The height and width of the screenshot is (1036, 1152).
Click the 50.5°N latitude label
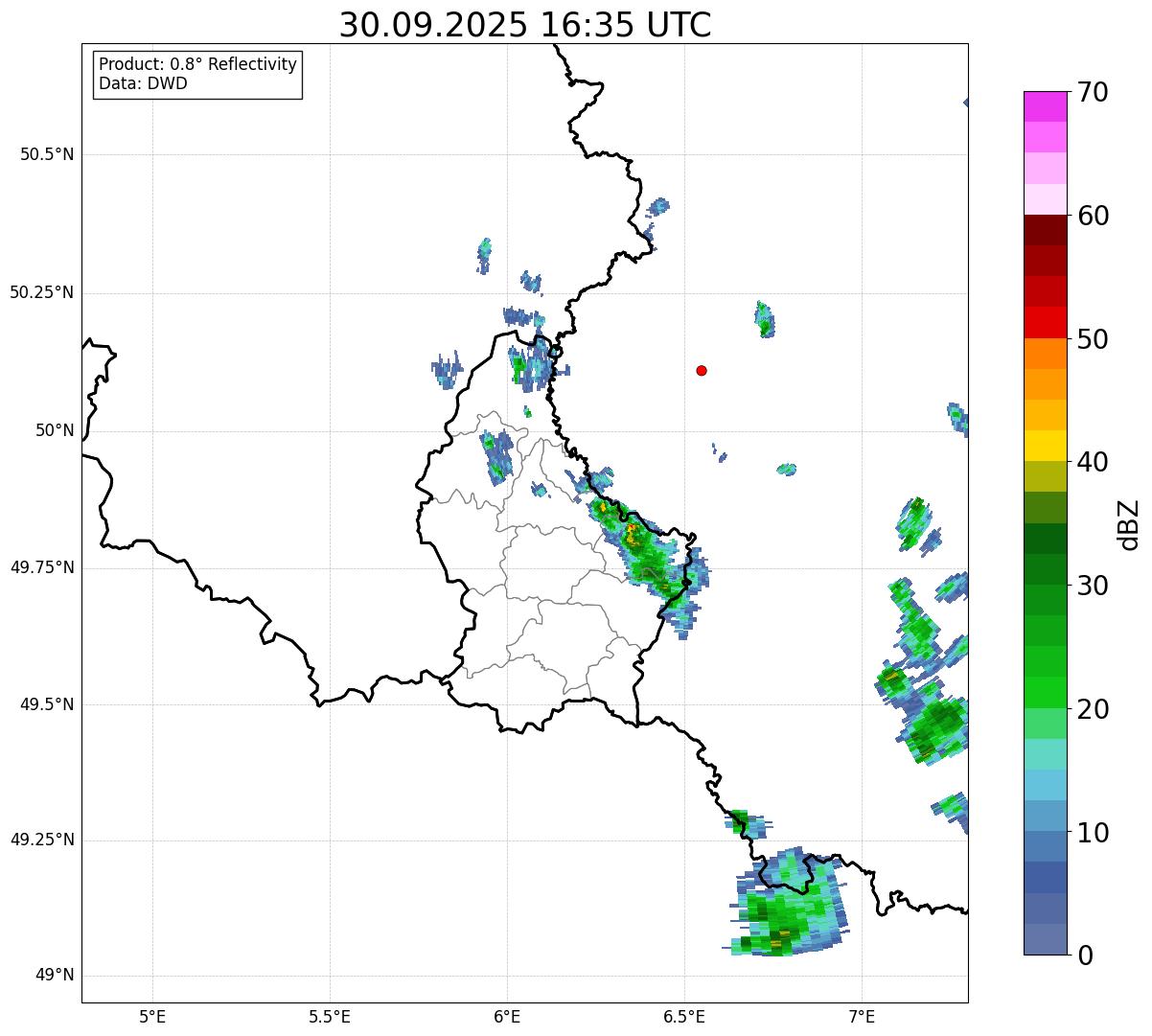[x=46, y=155]
